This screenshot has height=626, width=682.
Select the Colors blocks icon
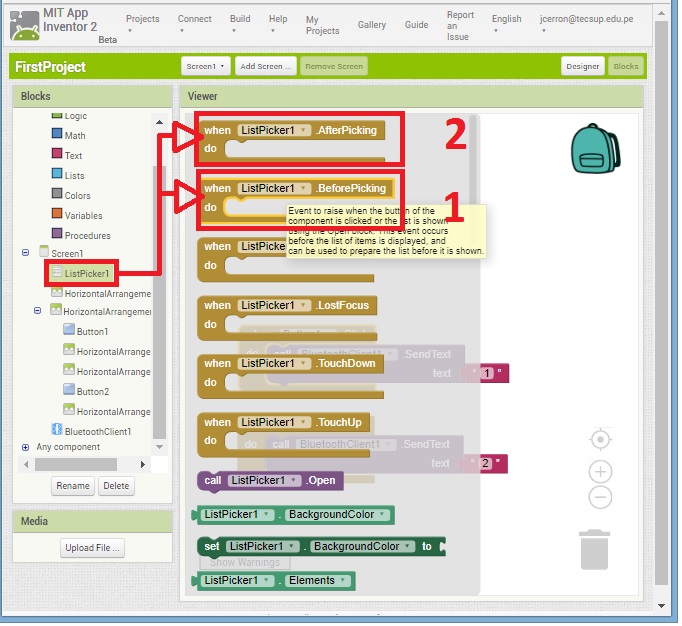57,193
